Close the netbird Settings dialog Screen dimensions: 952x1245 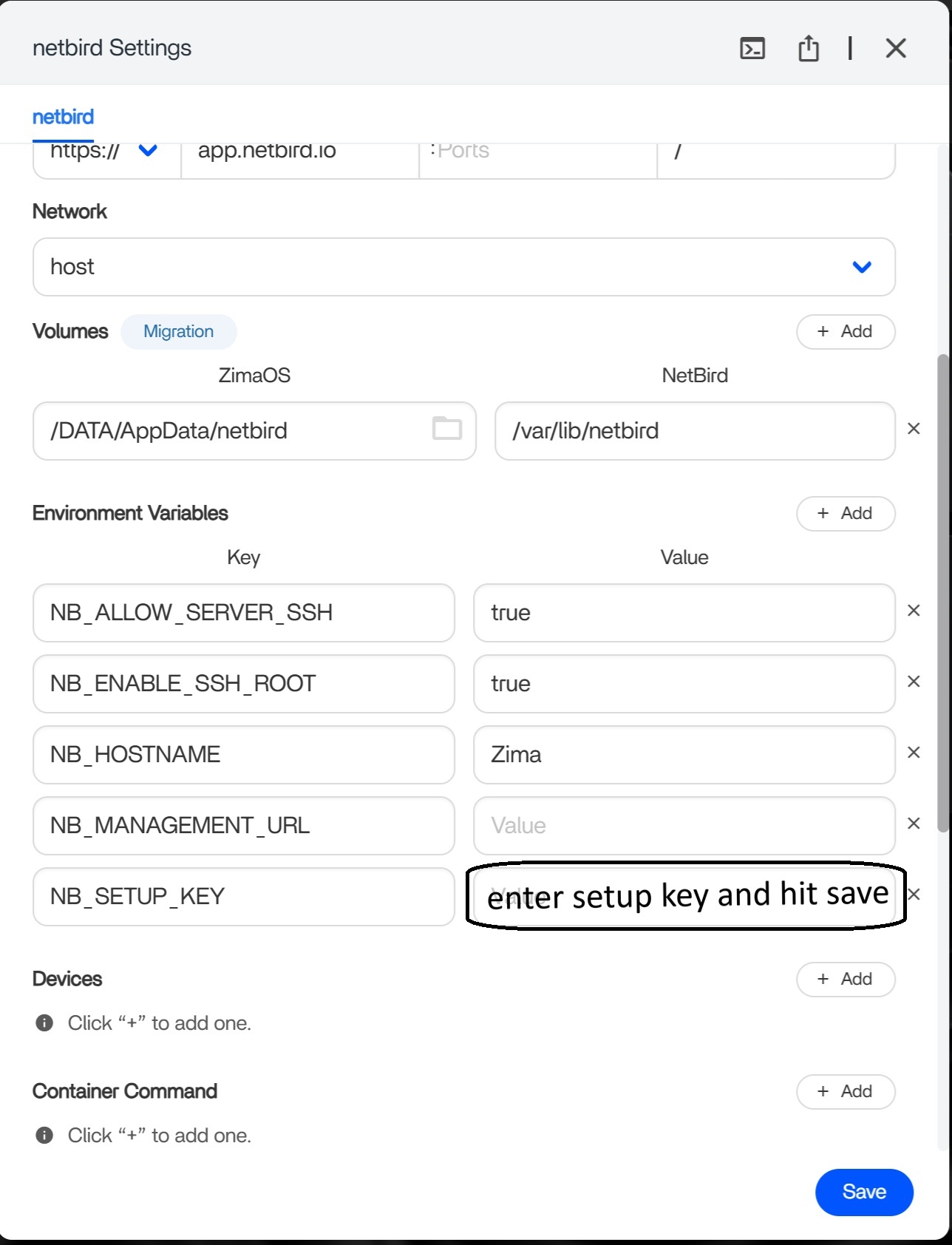pyautogui.click(x=895, y=49)
